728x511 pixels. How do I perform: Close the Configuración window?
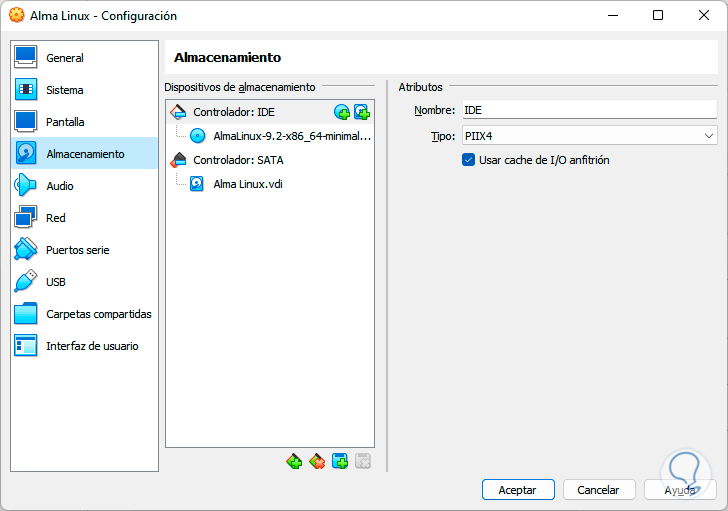(704, 15)
